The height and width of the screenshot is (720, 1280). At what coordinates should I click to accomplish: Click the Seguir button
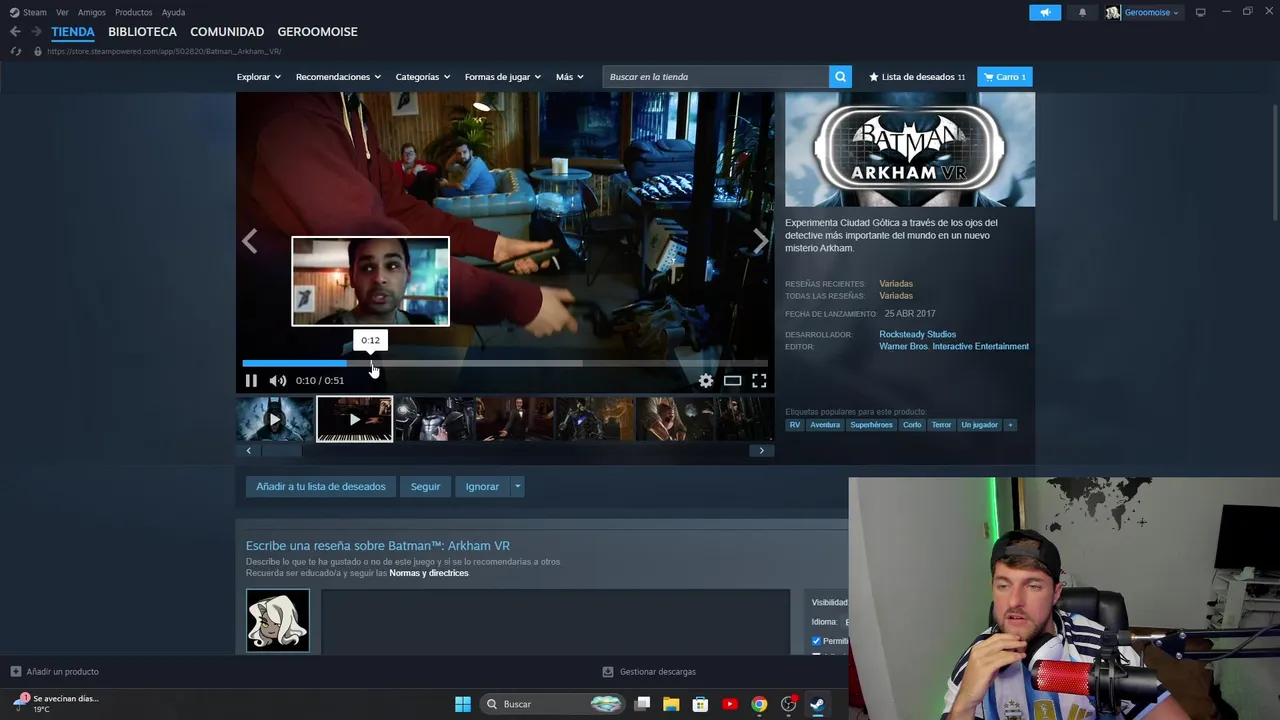[x=425, y=487]
